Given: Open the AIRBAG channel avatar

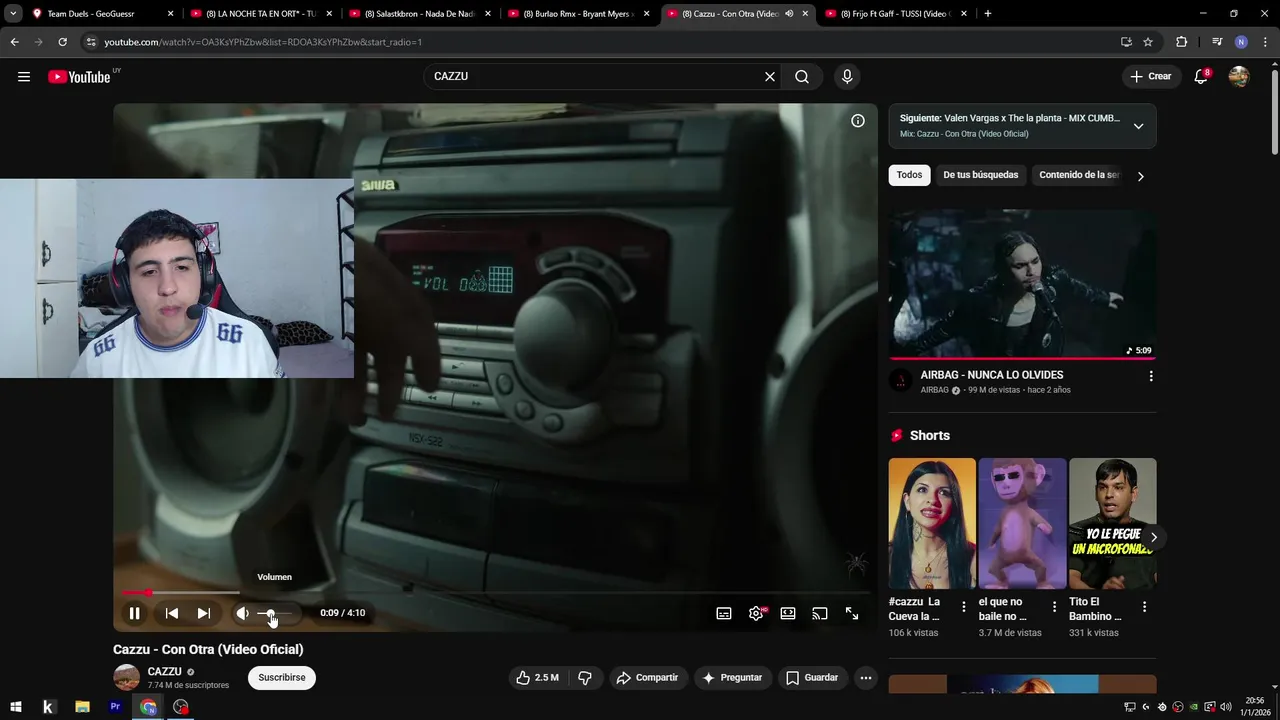Looking at the screenshot, I should click(901, 381).
